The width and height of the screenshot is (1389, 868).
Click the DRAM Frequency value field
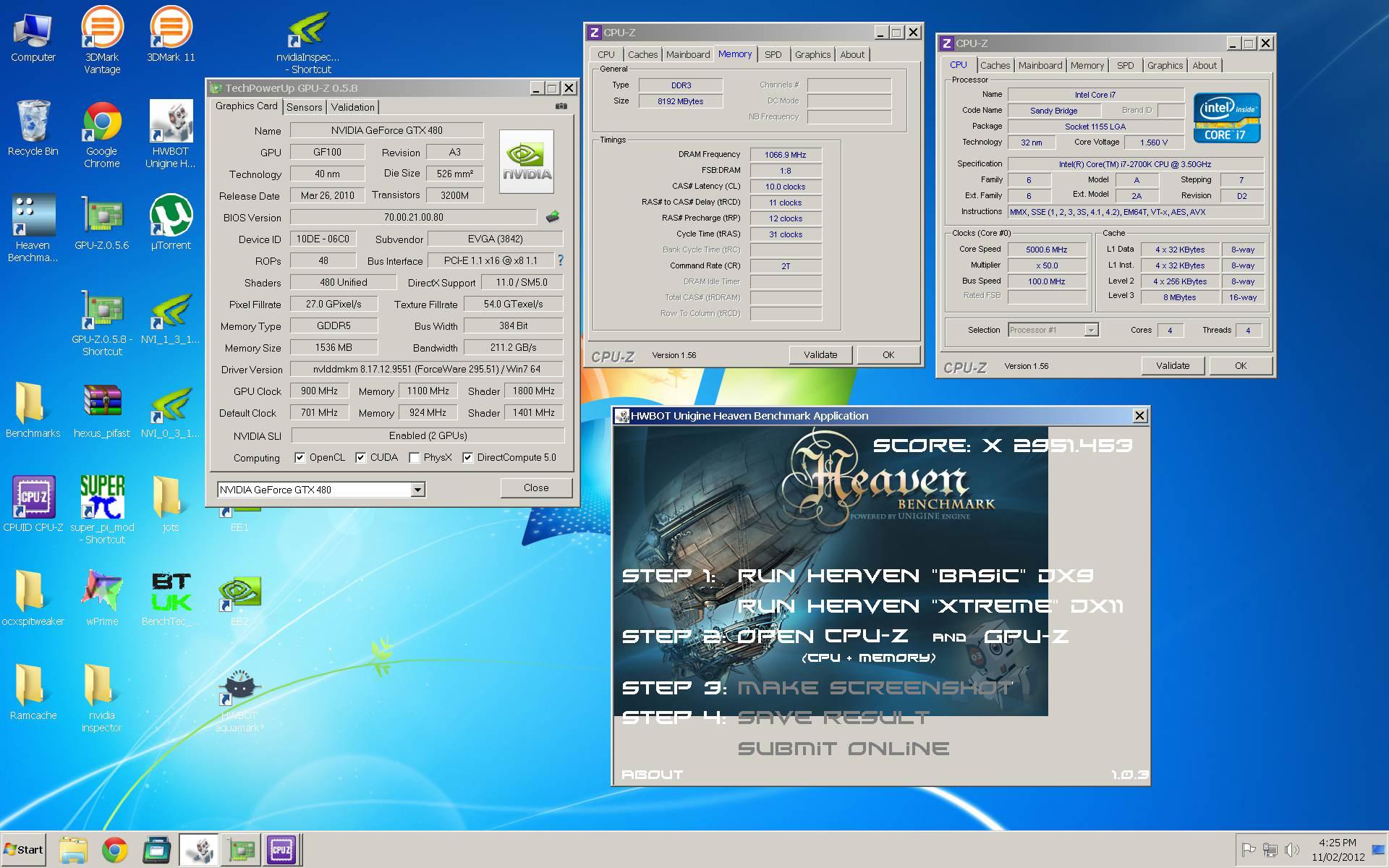point(786,155)
